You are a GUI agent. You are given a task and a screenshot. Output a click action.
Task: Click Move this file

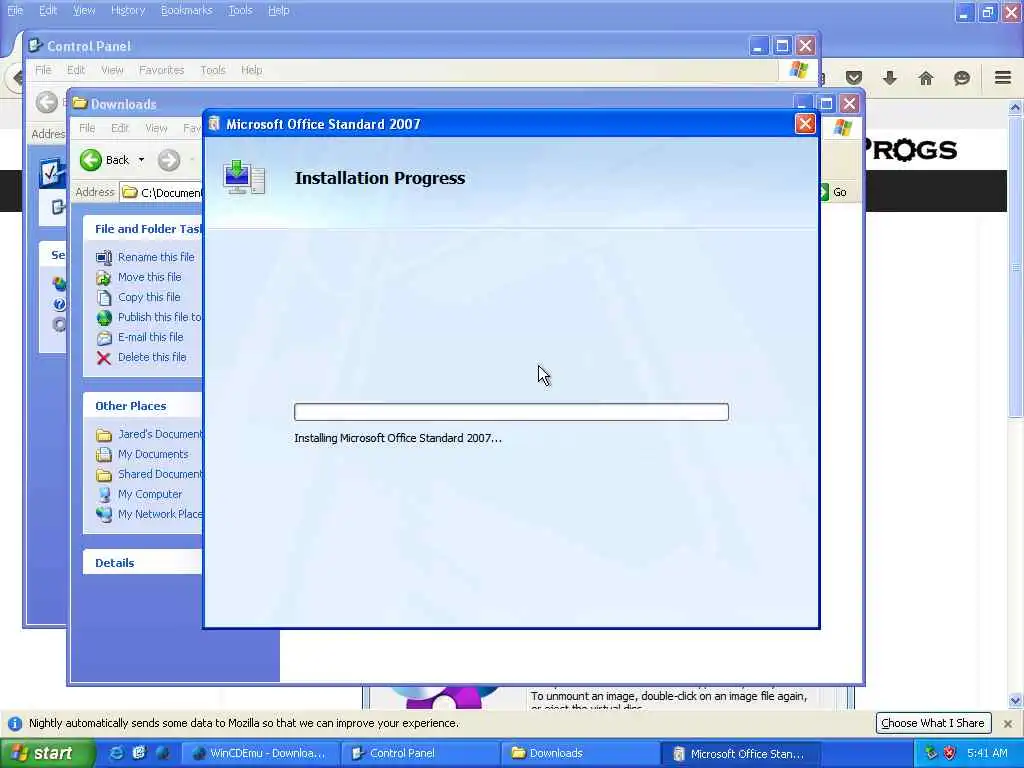150,277
